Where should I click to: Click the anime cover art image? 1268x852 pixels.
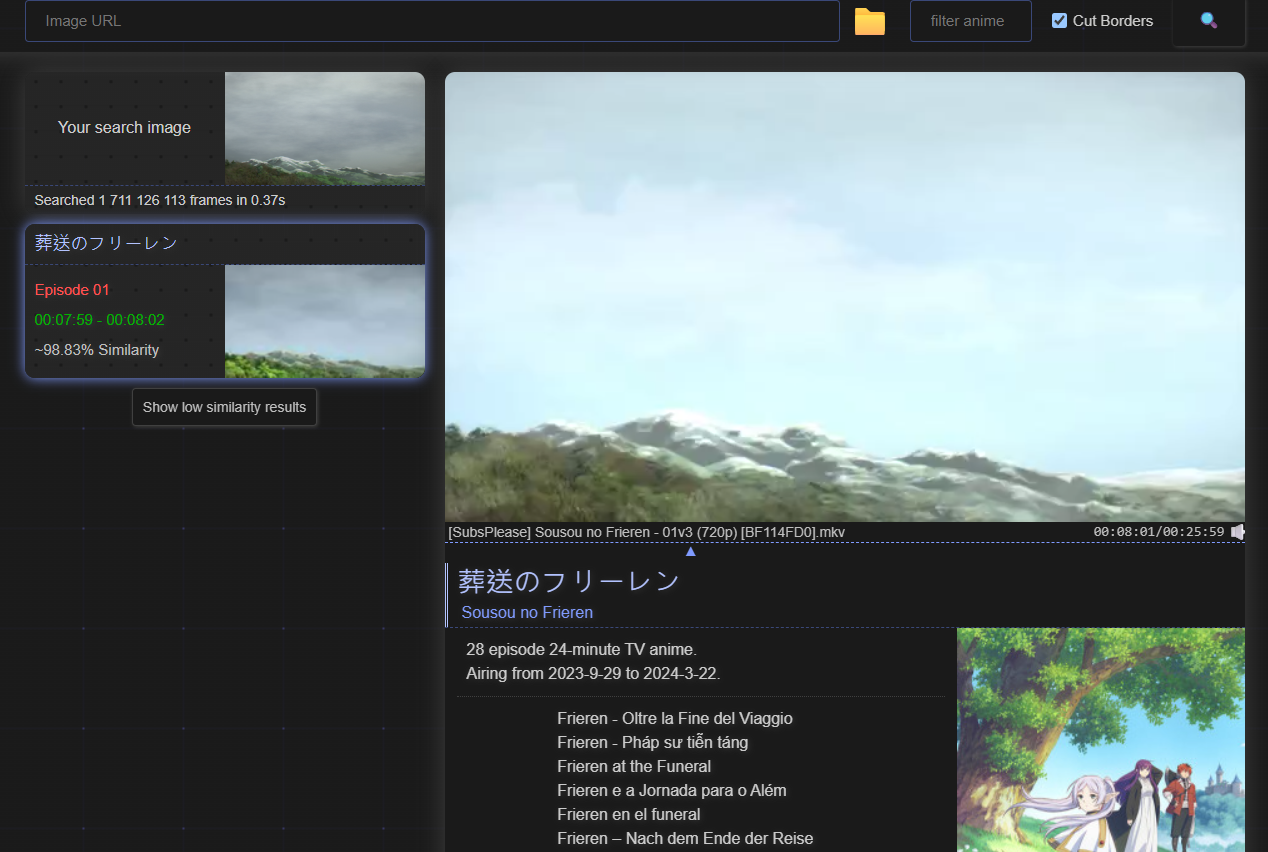1101,740
